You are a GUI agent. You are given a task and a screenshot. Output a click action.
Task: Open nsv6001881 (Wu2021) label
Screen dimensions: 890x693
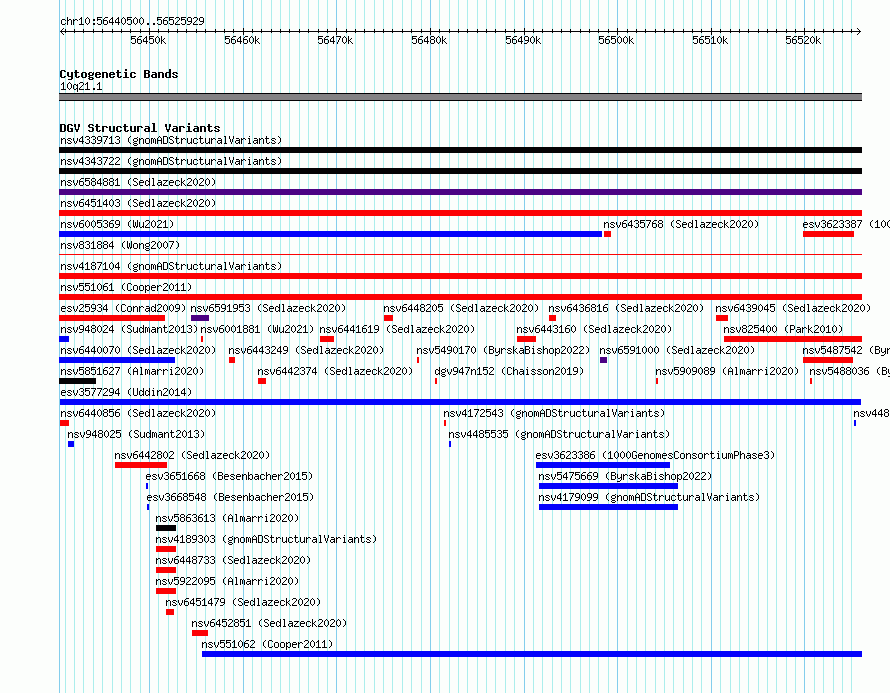tap(257, 329)
